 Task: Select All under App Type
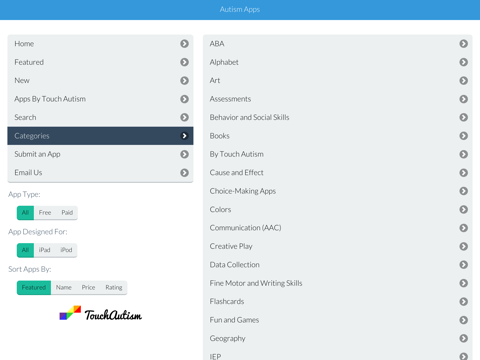pos(25,213)
